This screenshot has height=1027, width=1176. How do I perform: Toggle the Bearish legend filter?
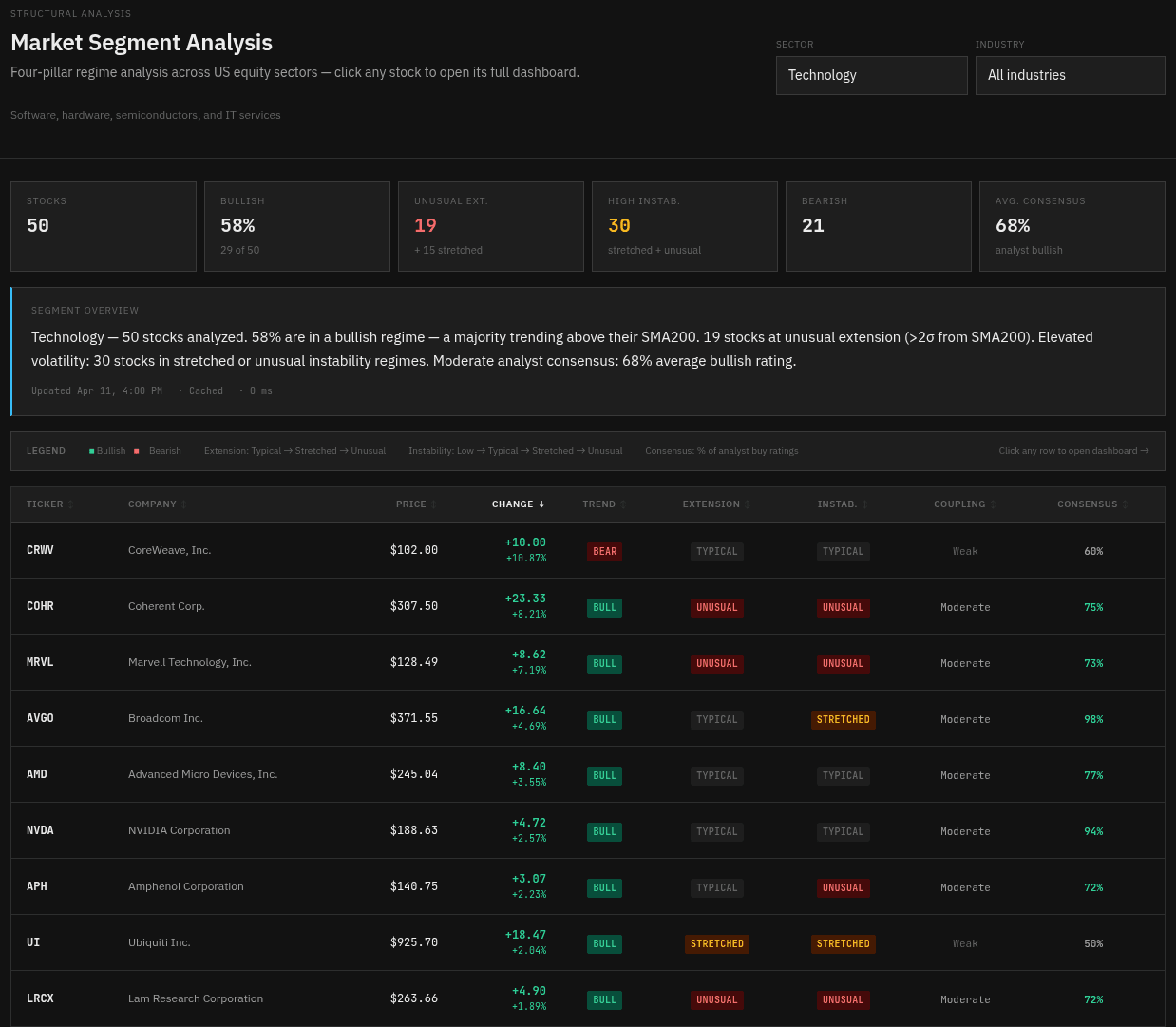coord(161,450)
